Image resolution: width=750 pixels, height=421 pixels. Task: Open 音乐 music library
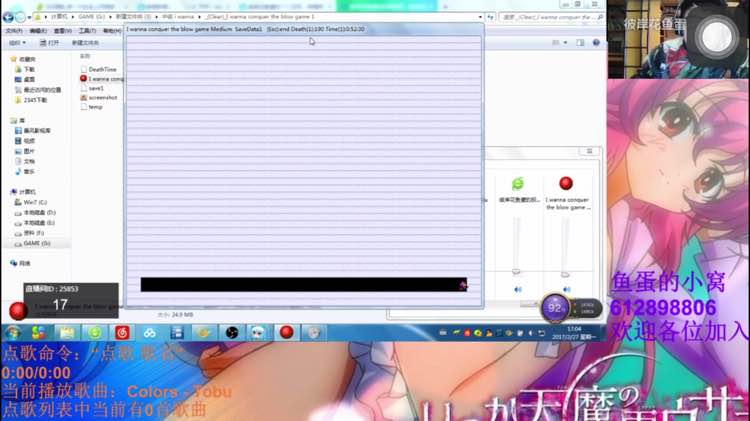pos(24,171)
